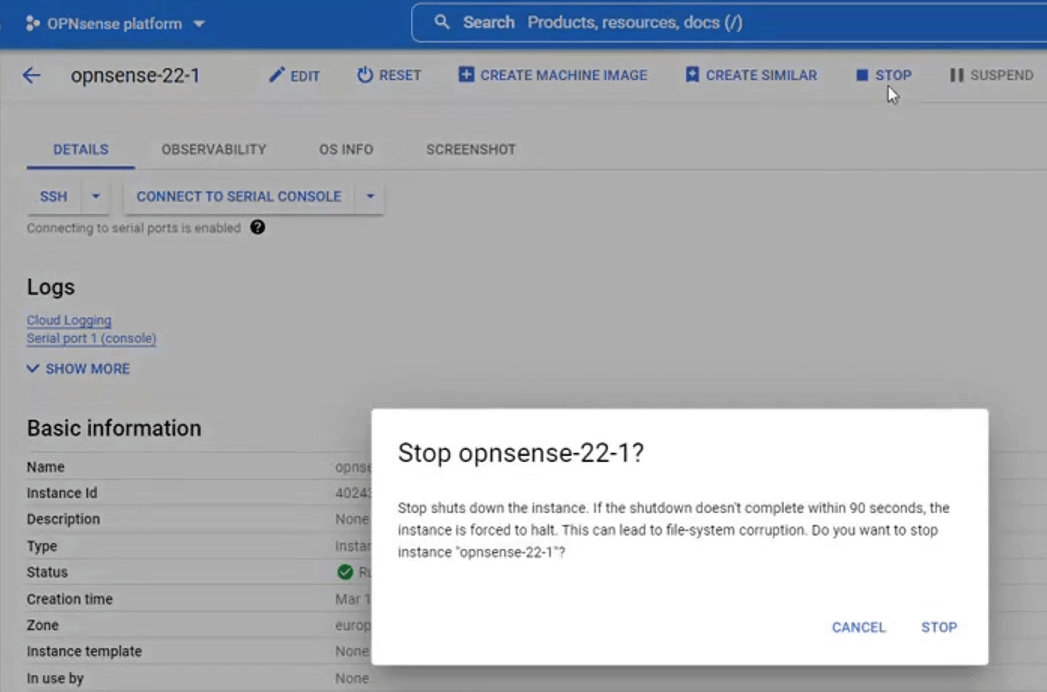Click the Description row label
This screenshot has height=692, width=1047.
click(63, 519)
